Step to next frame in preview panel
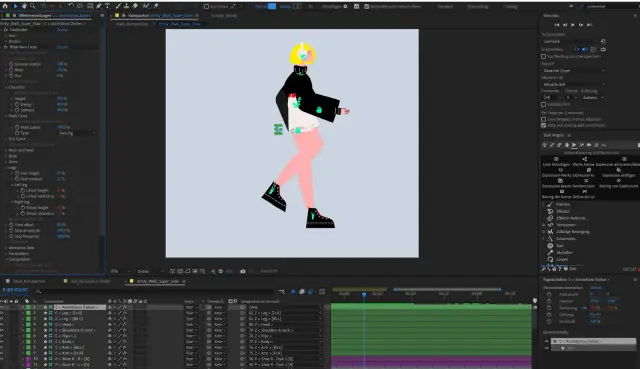The width and height of the screenshot is (640, 369). 581,25
